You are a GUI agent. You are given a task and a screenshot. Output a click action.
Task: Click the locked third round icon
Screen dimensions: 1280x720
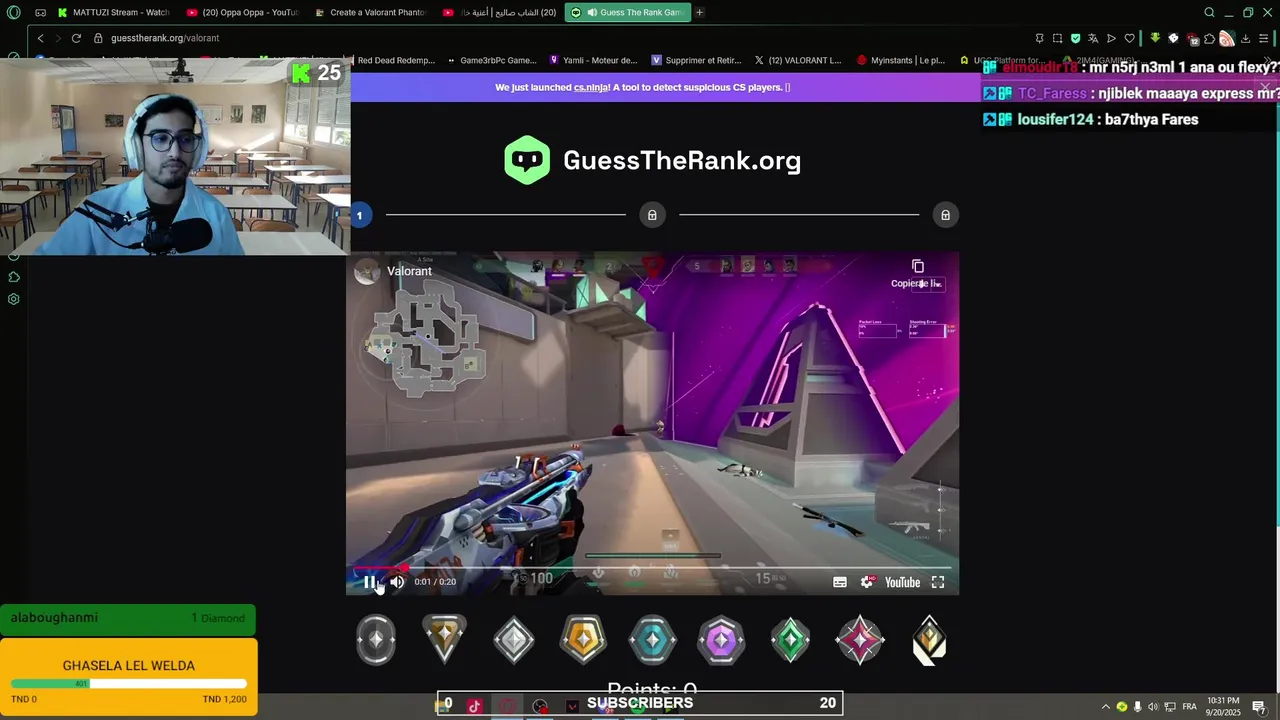point(945,215)
